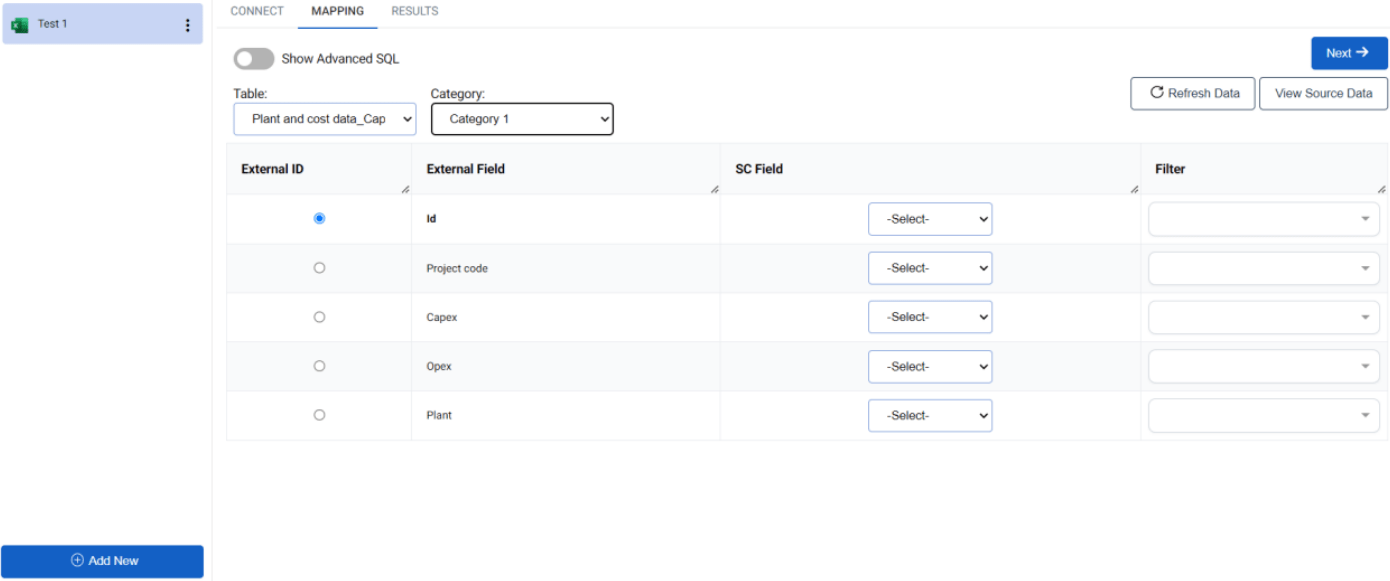Click the Add New button
Image resolution: width=1390 pixels, height=581 pixels.
[x=103, y=561]
